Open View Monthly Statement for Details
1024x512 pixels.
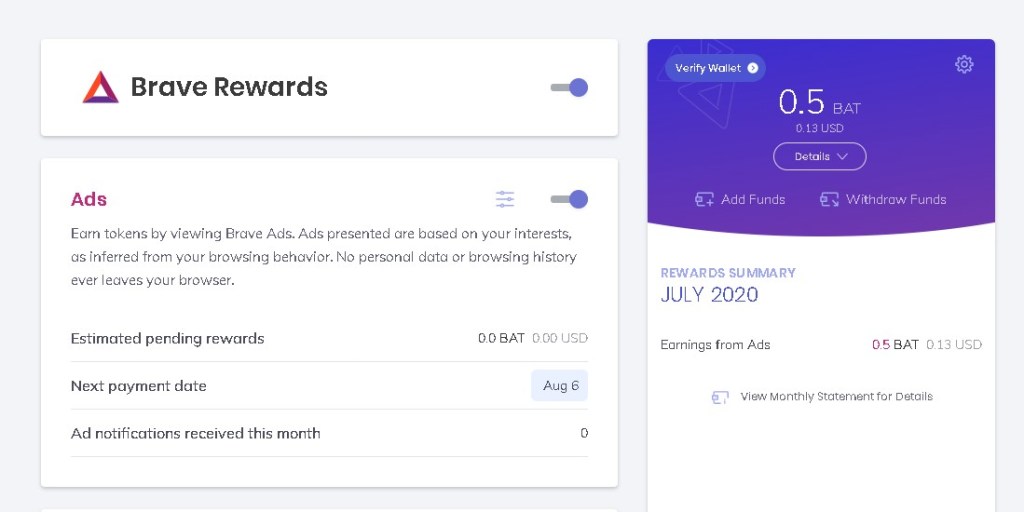(836, 397)
